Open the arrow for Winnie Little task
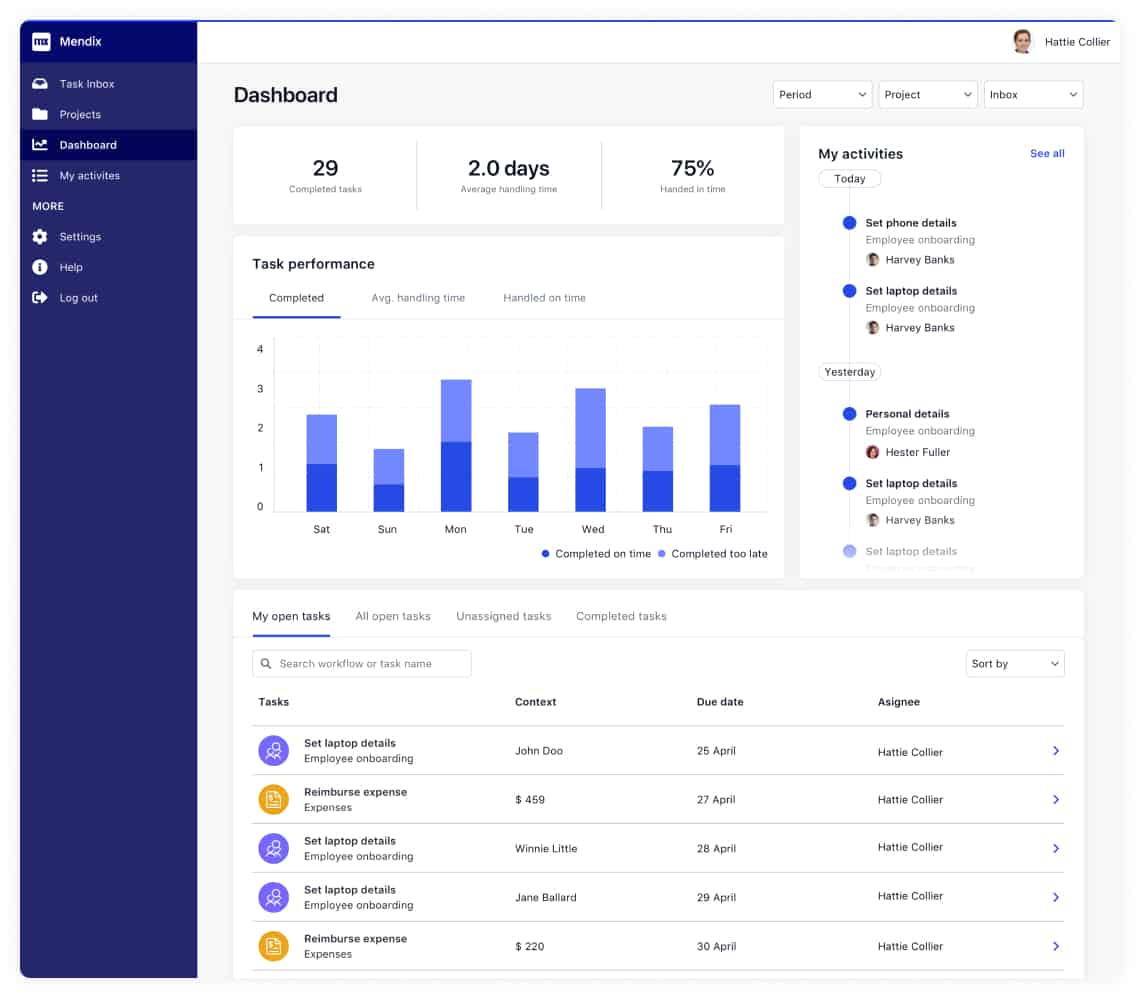The height and width of the screenshot is (998, 1140). click(1056, 848)
